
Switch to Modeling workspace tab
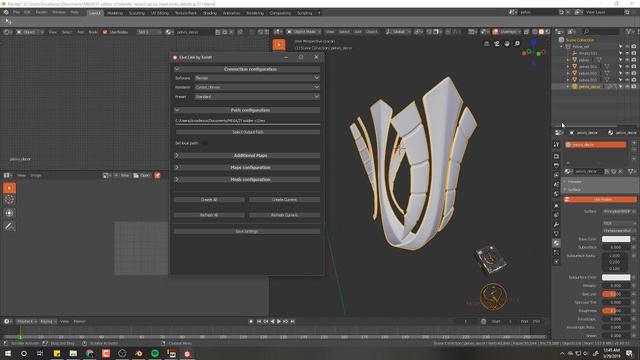[115, 13]
